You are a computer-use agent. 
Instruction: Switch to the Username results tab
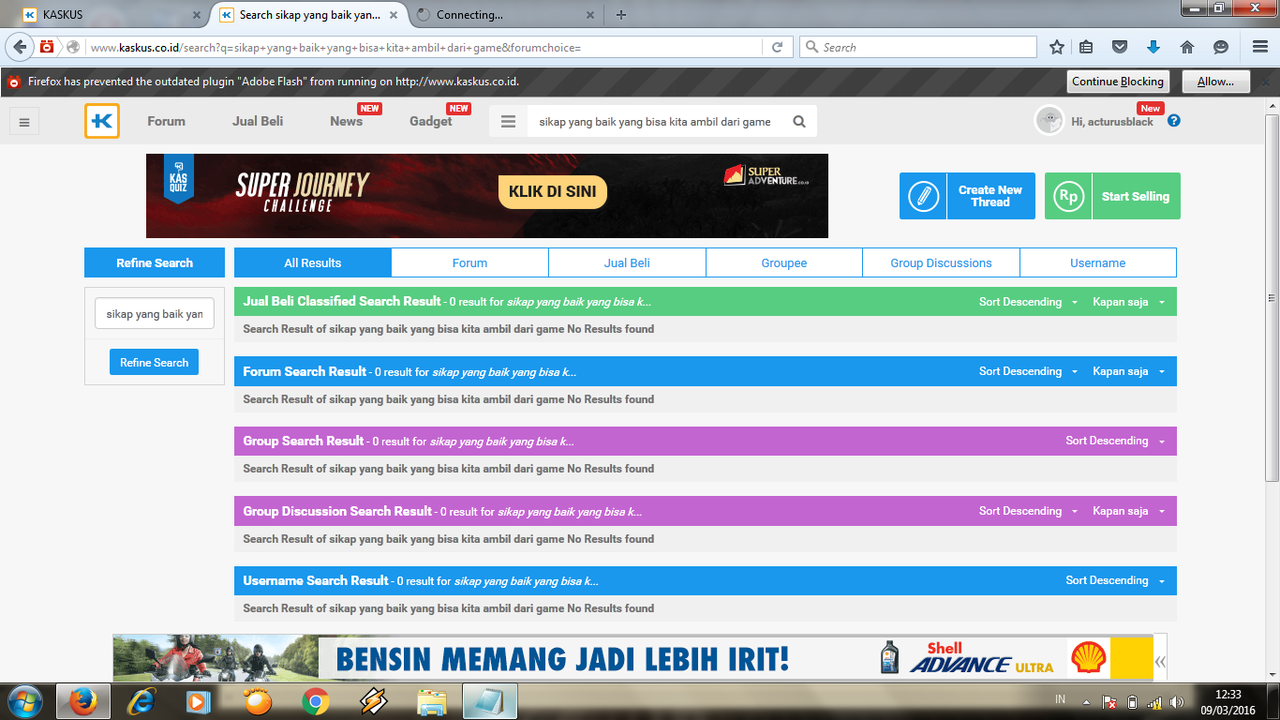[1098, 263]
